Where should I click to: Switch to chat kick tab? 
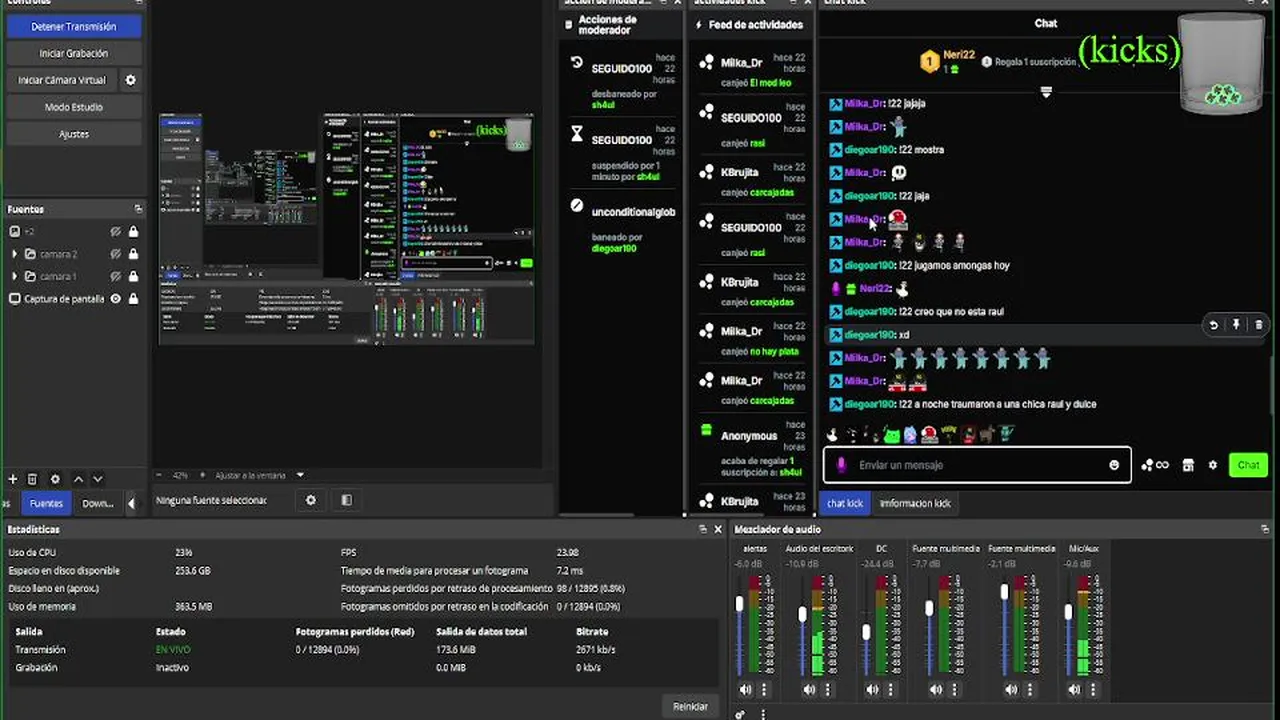tap(845, 503)
